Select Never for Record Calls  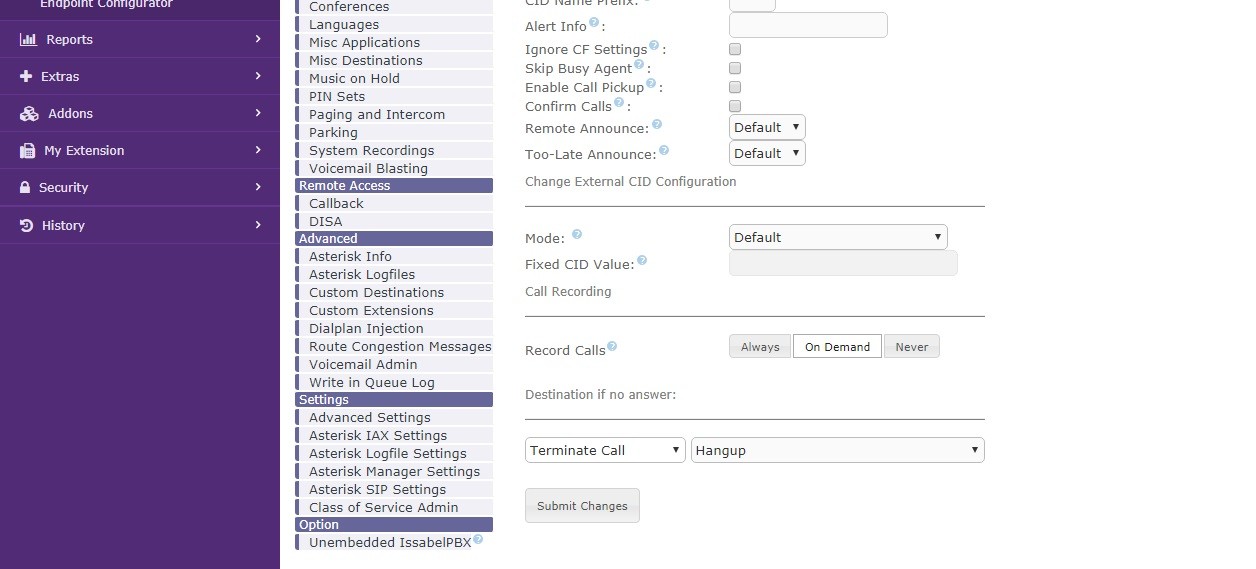click(912, 346)
